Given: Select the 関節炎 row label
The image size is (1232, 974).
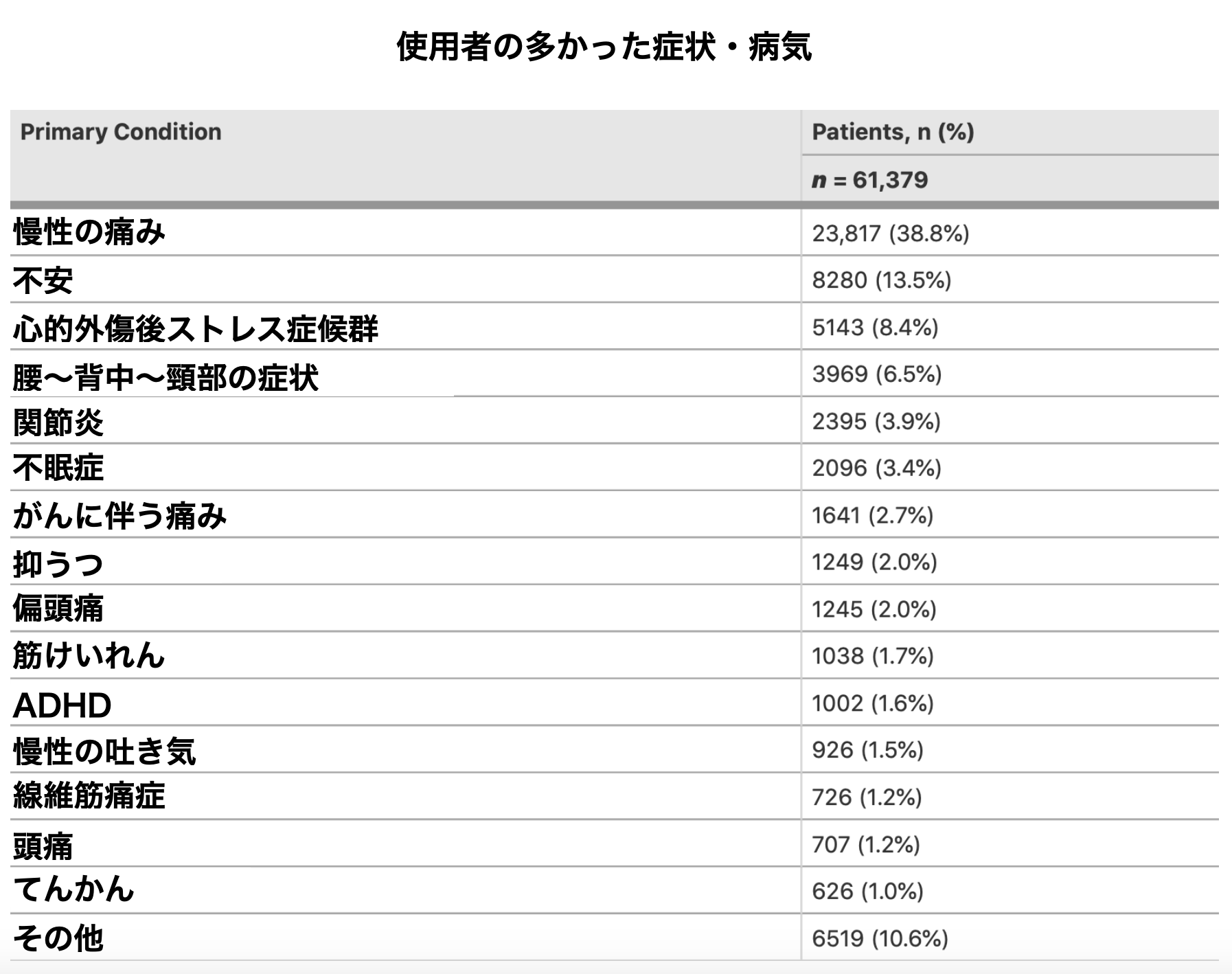Looking at the screenshot, I should coord(58,422).
